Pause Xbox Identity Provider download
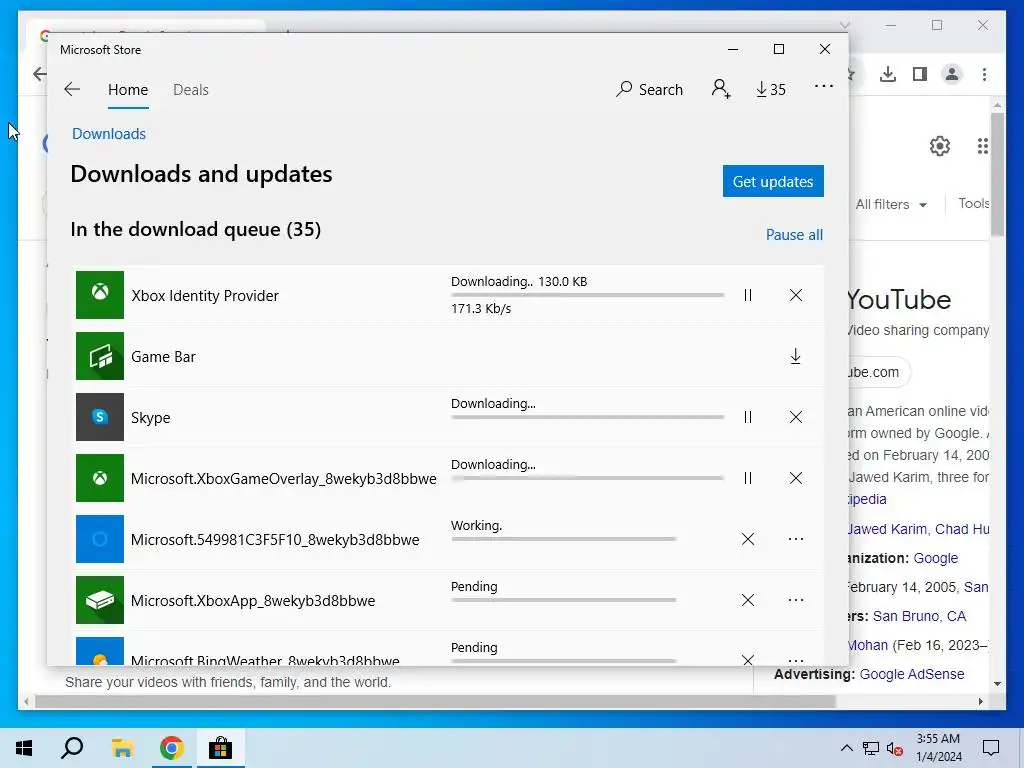Viewport: 1024px width, 768px height. [748, 295]
